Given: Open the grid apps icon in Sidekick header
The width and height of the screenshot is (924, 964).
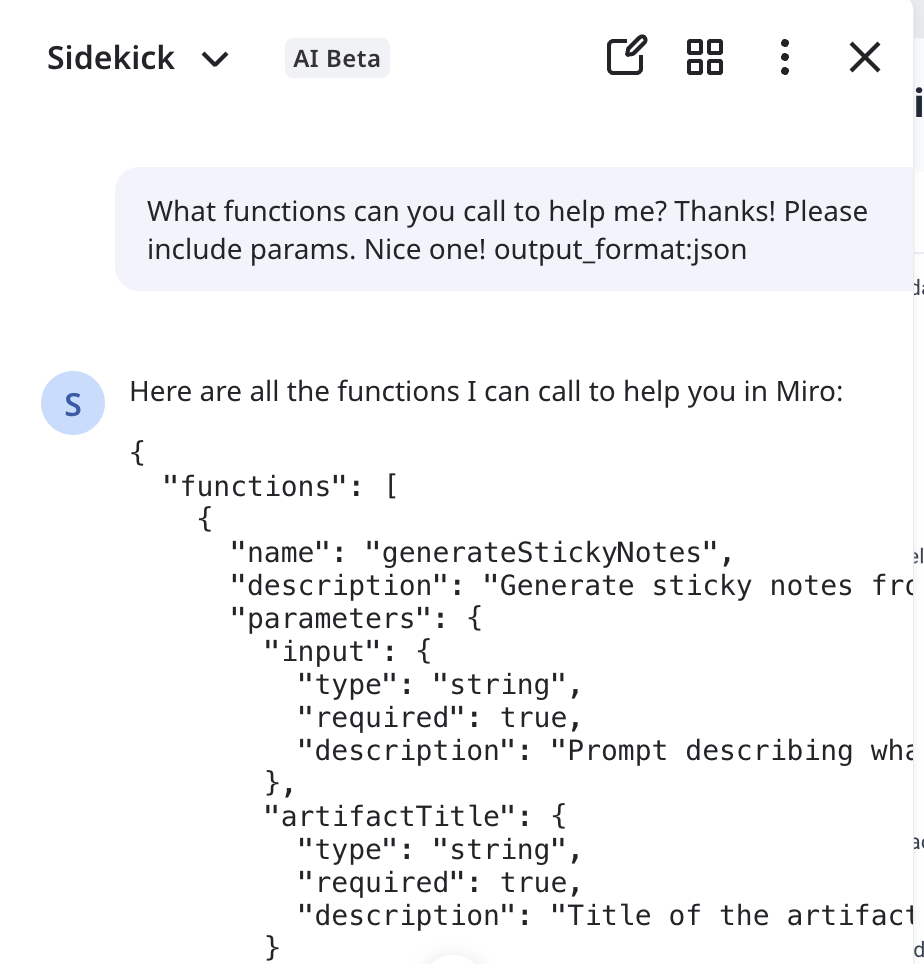Looking at the screenshot, I should click(x=705, y=57).
